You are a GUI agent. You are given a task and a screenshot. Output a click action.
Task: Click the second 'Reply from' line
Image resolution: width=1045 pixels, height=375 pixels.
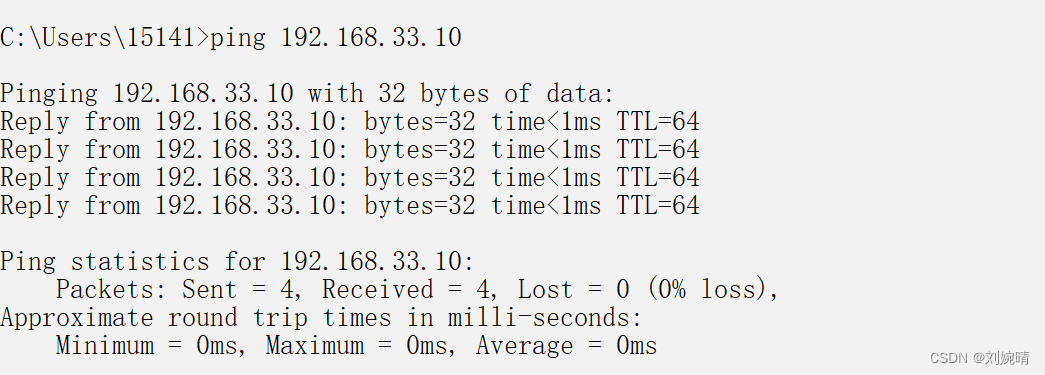(350, 150)
